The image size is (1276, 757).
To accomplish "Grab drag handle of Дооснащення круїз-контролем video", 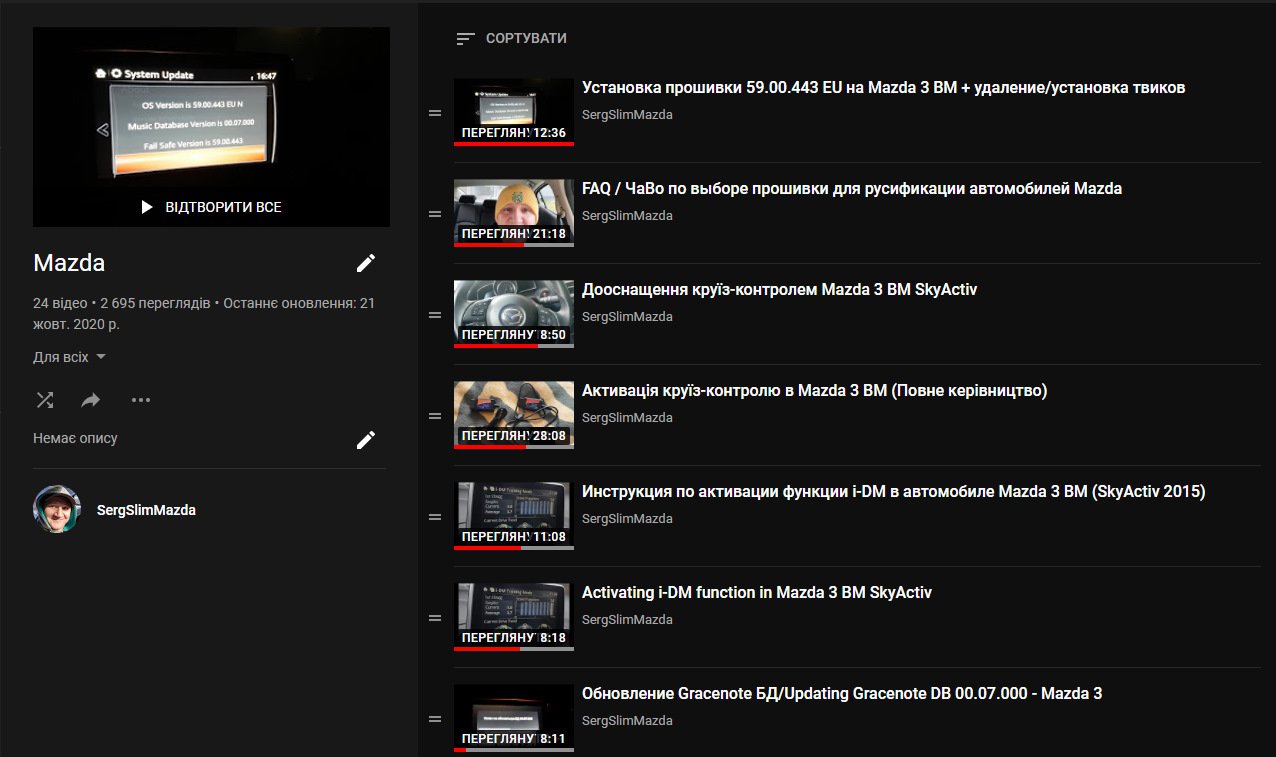I will [435, 315].
